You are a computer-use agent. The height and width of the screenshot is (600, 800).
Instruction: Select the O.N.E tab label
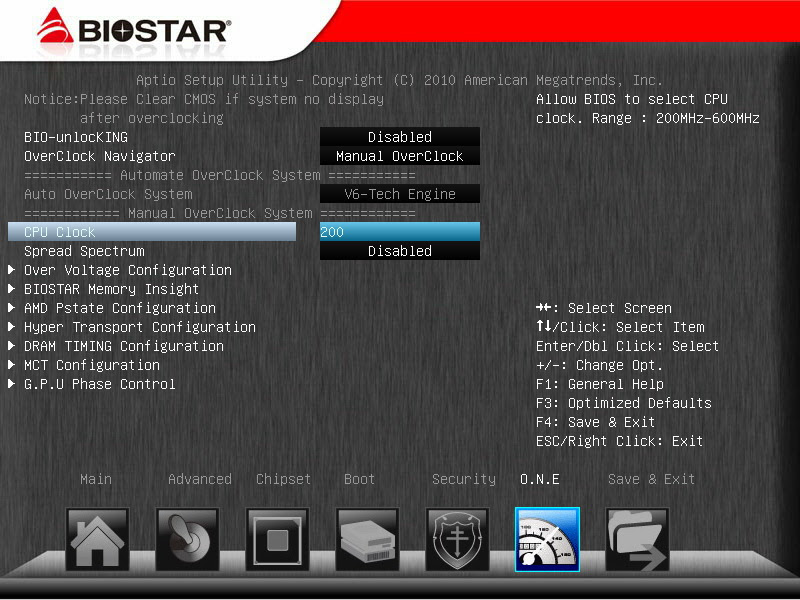tap(539, 479)
